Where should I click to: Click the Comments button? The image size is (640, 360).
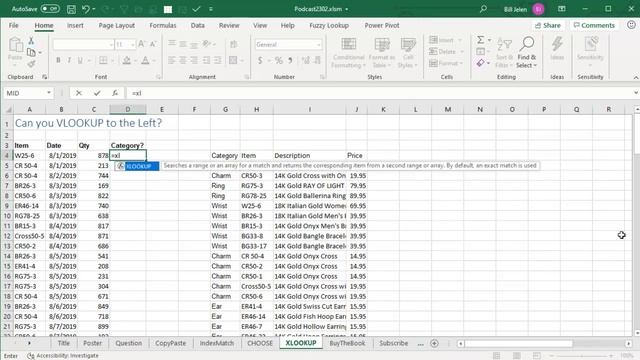click(594, 25)
